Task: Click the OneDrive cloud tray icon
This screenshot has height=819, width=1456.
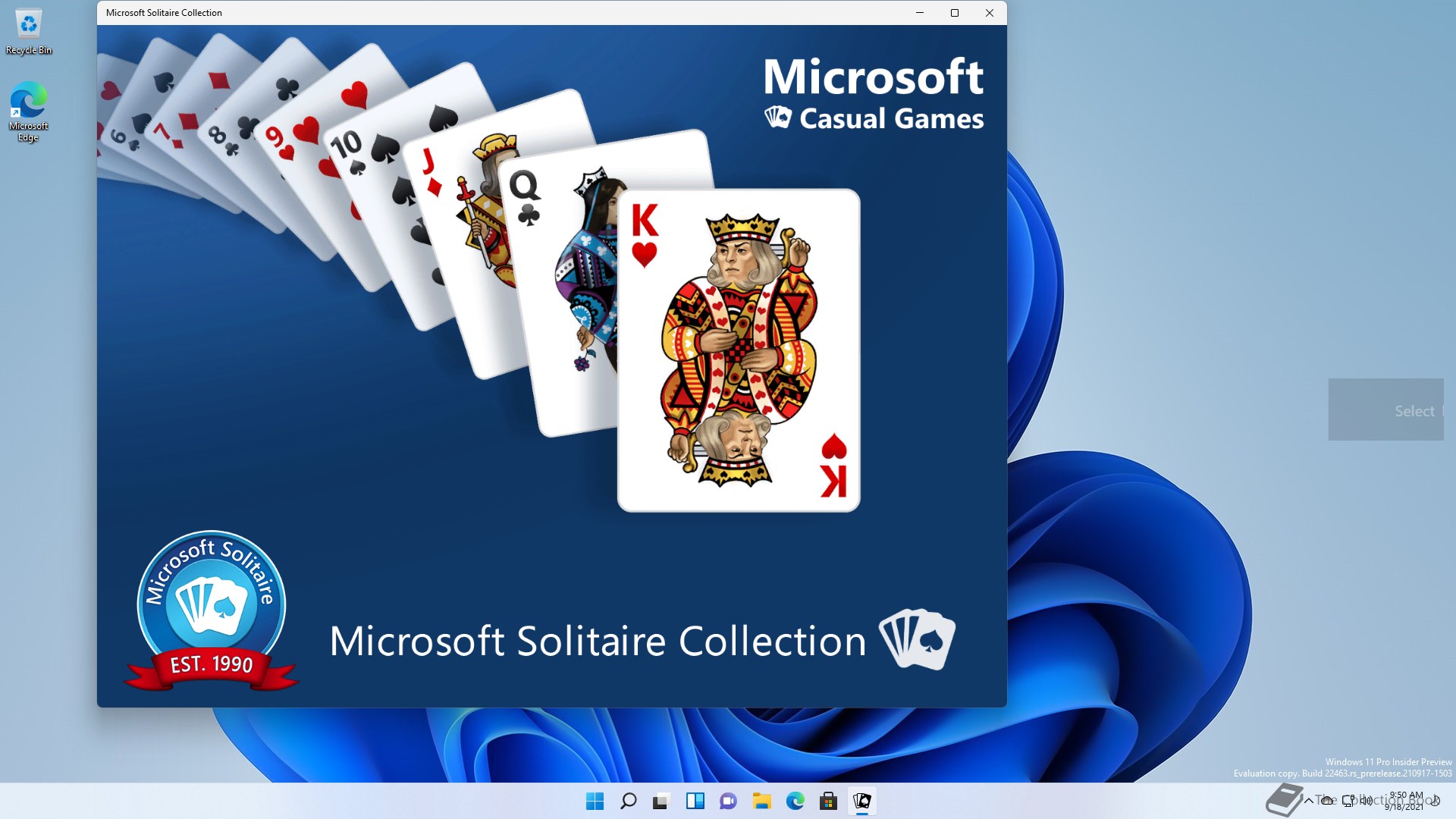Action: click(x=1328, y=801)
